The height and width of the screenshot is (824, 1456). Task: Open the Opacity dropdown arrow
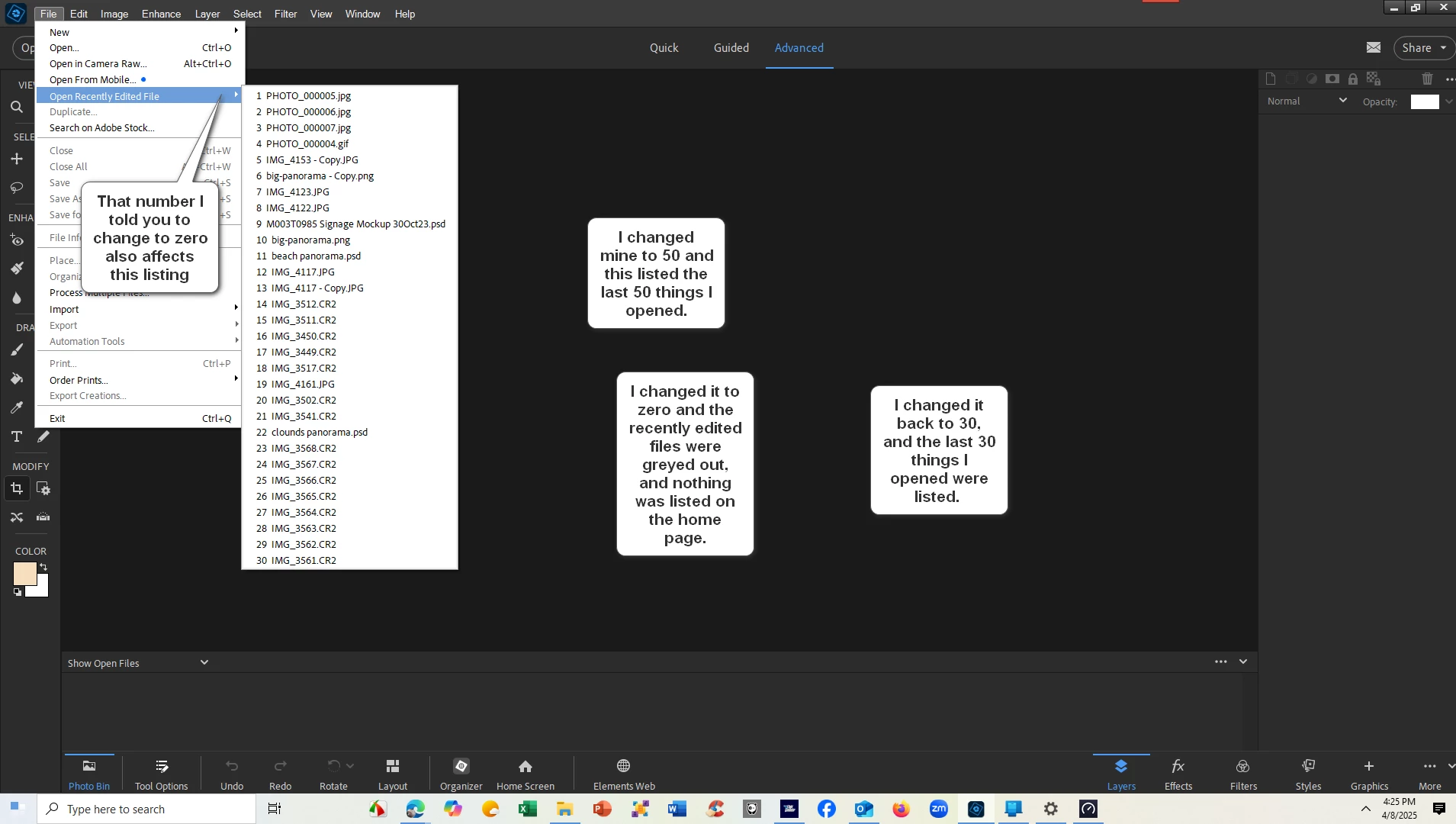pyautogui.click(x=1448, y=101)
